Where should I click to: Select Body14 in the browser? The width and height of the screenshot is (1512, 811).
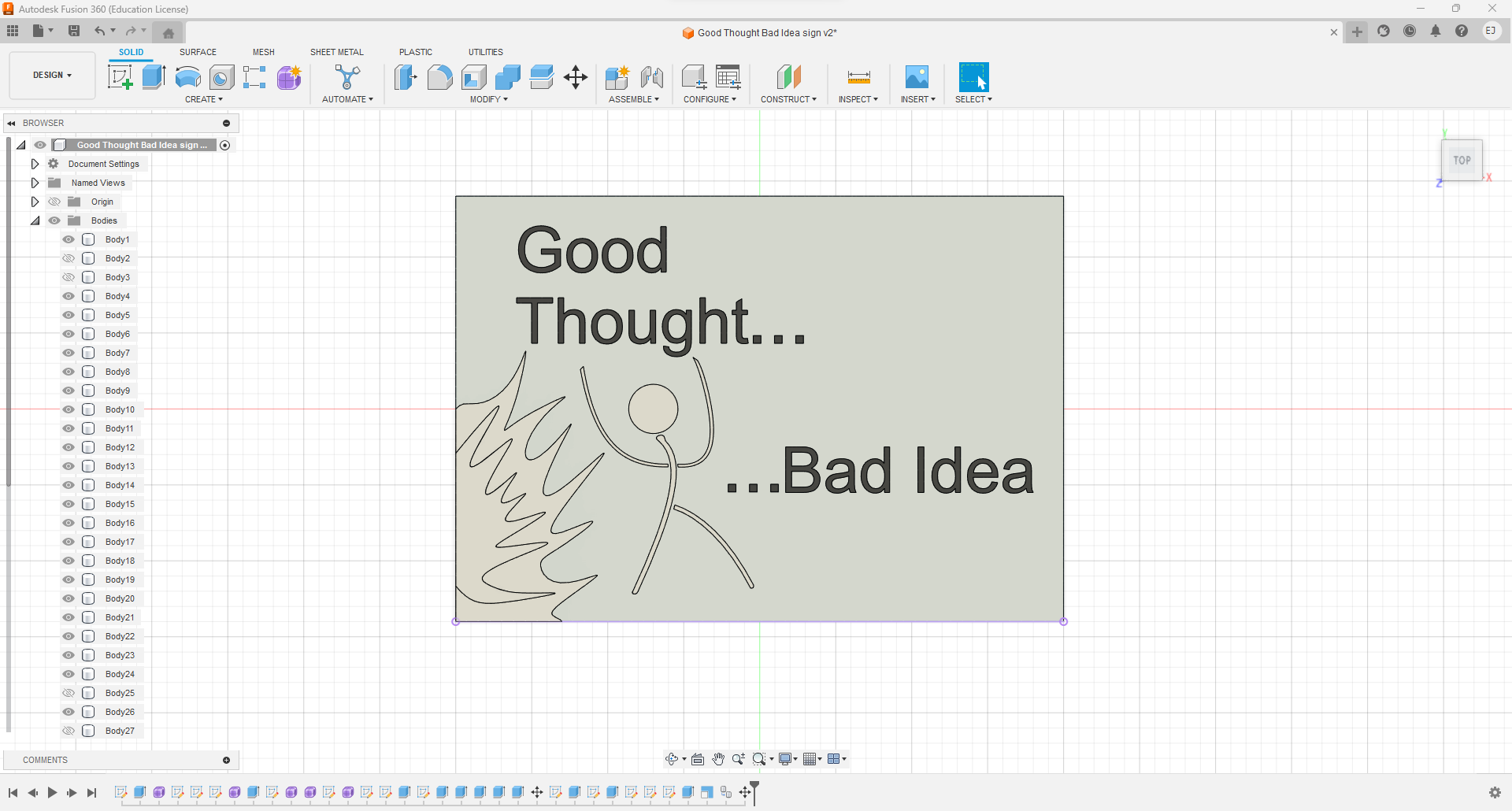[120, 485]
